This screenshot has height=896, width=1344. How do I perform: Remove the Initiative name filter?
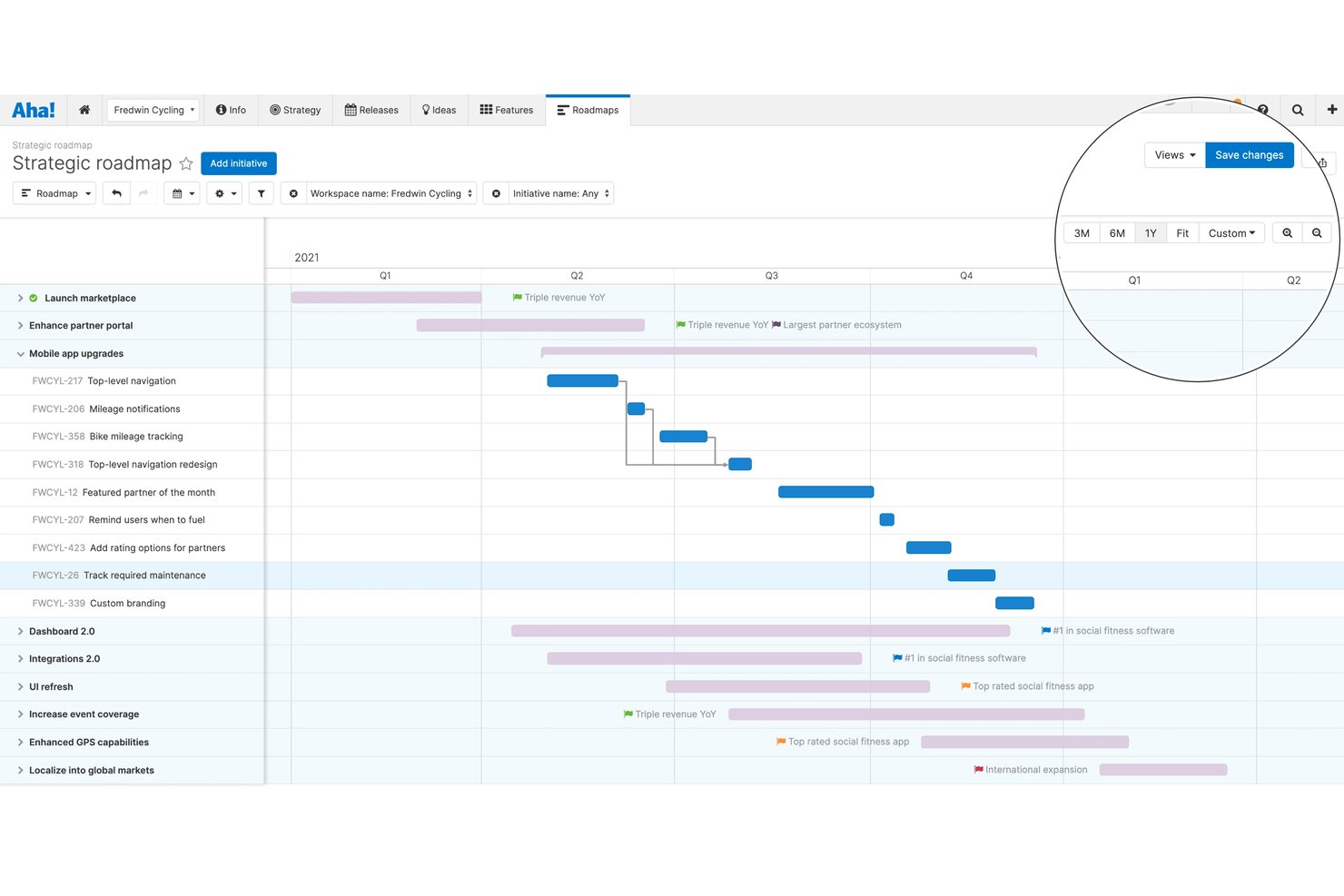pos(496,193)
